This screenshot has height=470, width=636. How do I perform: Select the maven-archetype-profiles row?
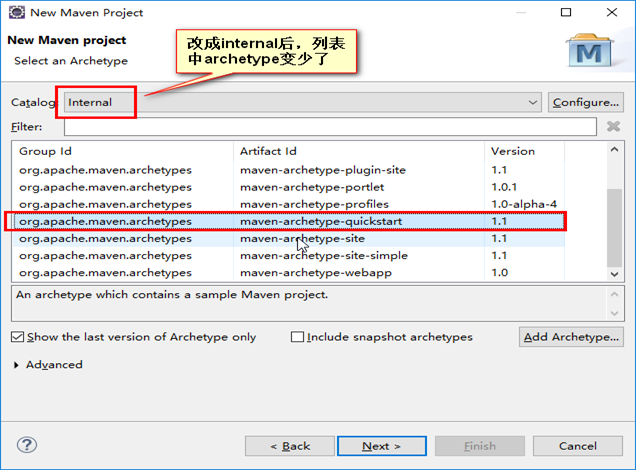coord(288,204)
